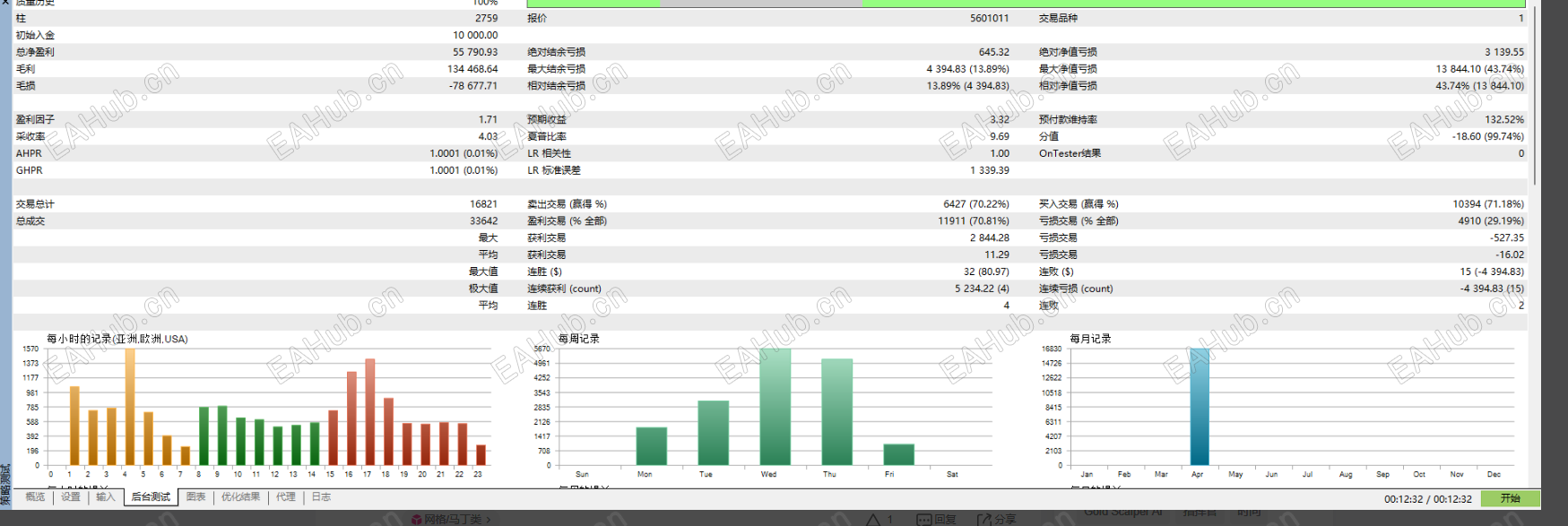The width and height of the screenshot is (1568, 526).
Task: Click the 初始入金 value 10 000.00
Action: point(475,35)
